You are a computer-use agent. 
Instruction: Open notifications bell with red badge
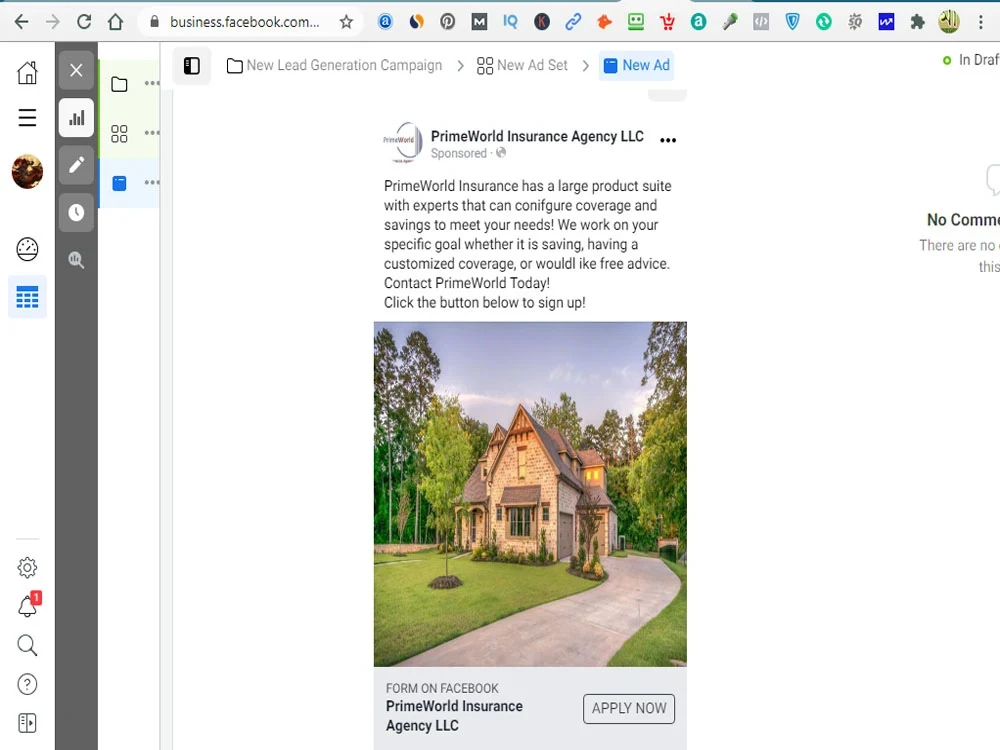pos(28,606)
